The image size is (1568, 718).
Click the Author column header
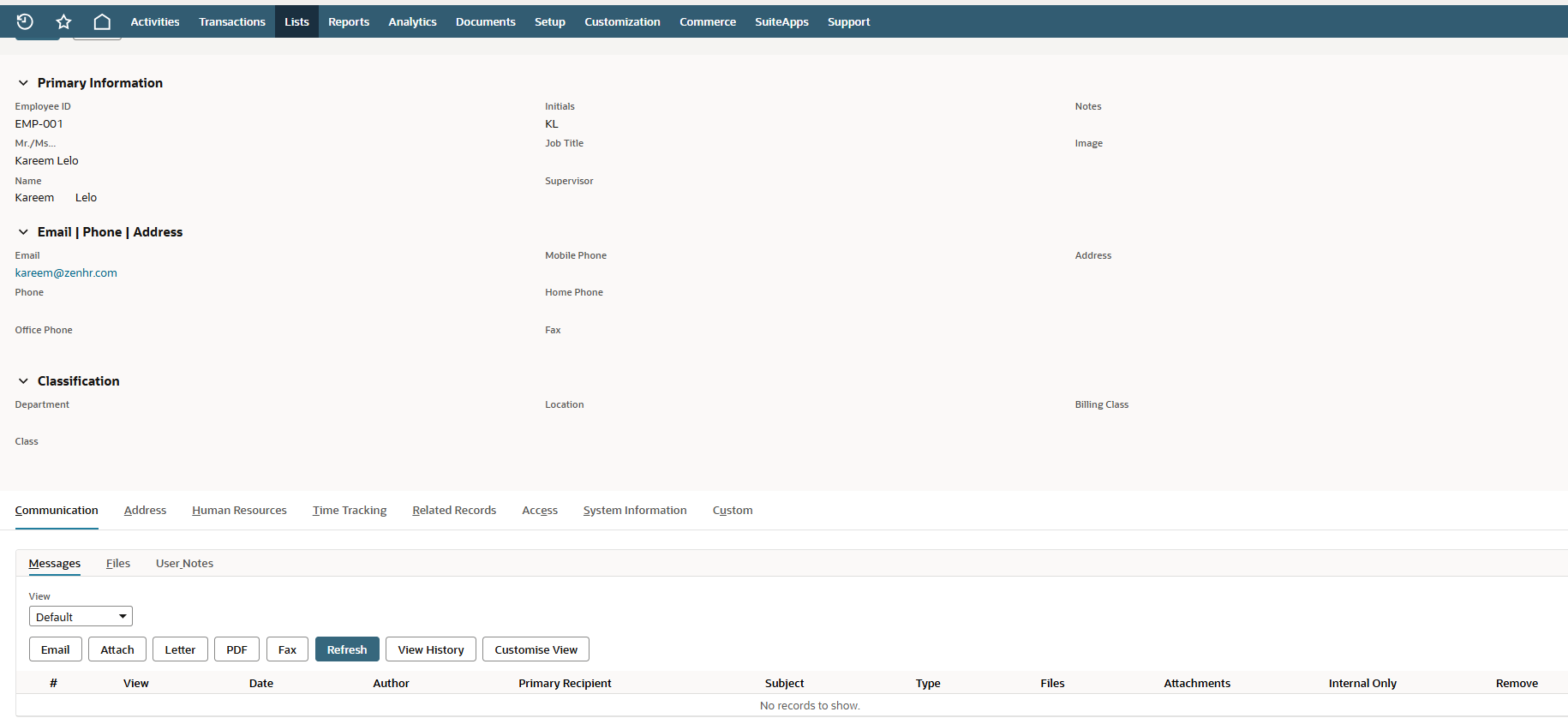pos(391,683)
